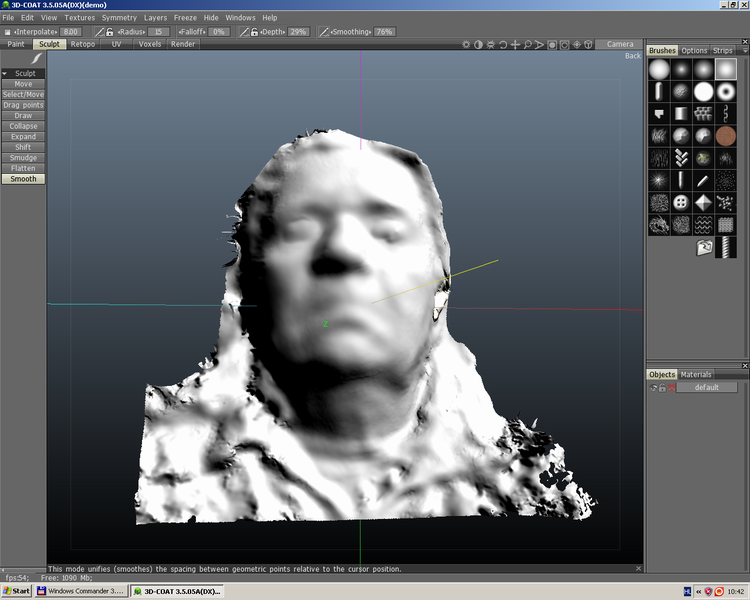Toggle the lock icon beside Radius
The width and height of the screenshot is (750, 600).
pyautogui.click(x=112, y=32)
